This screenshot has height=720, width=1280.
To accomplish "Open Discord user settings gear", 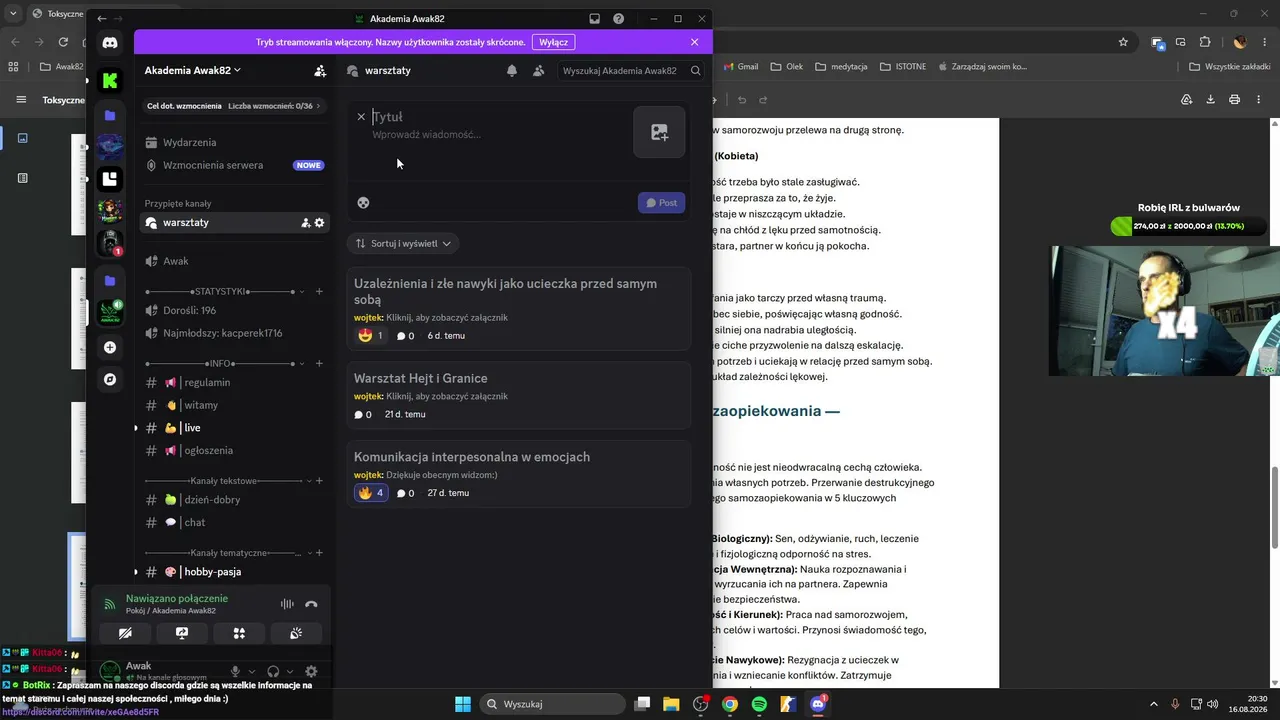I will 311,672.
